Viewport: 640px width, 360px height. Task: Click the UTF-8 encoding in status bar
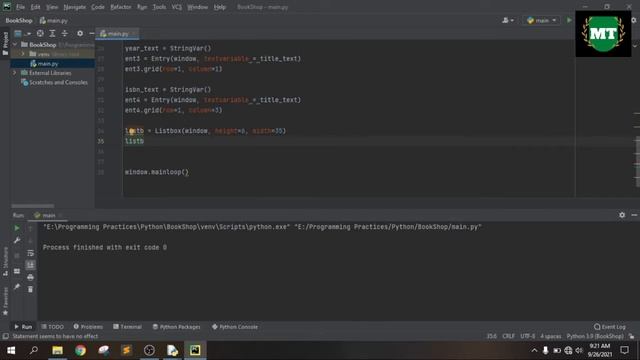click(x=527, y=336)
